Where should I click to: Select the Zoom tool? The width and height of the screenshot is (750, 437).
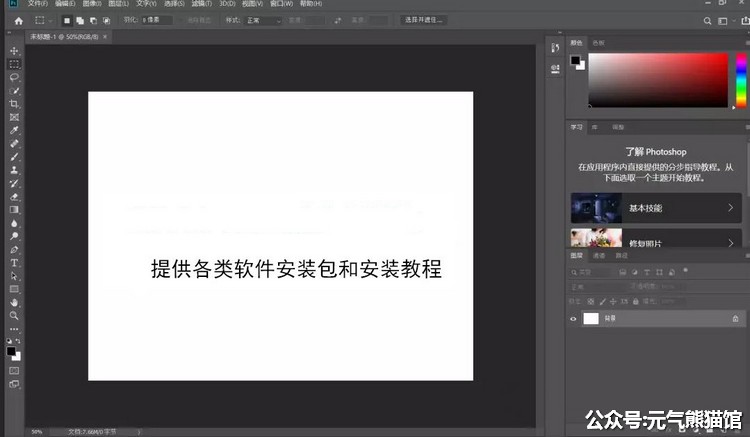pyautogui.click(x=14, y=315)
